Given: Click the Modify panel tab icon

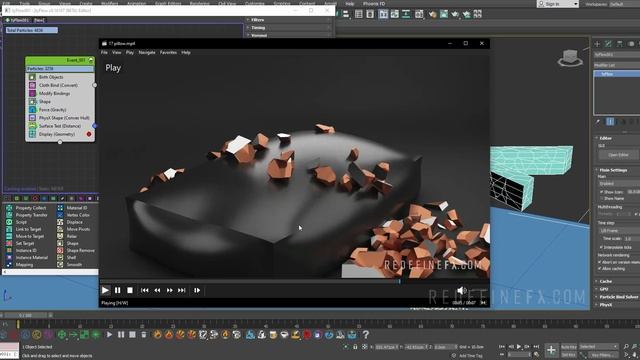Looking at the screenshot, I should (x=608, y=44).
